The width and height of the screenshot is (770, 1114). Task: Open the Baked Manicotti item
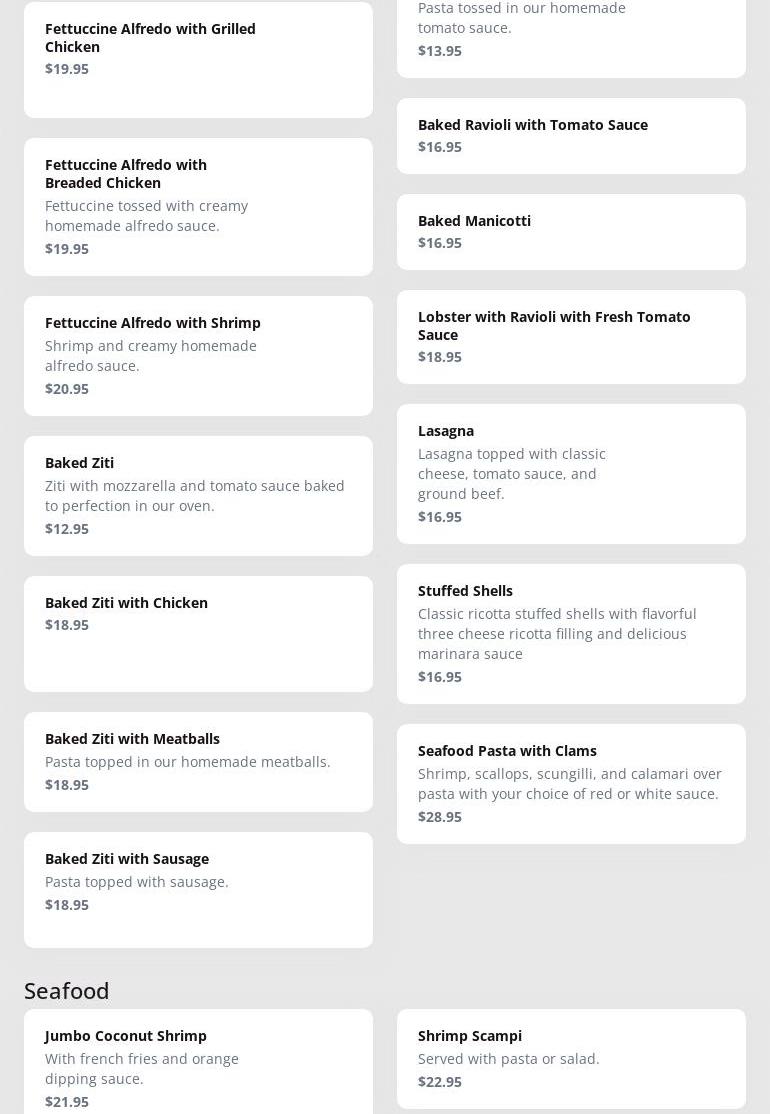pyautogui.click(x=571, y=232)
